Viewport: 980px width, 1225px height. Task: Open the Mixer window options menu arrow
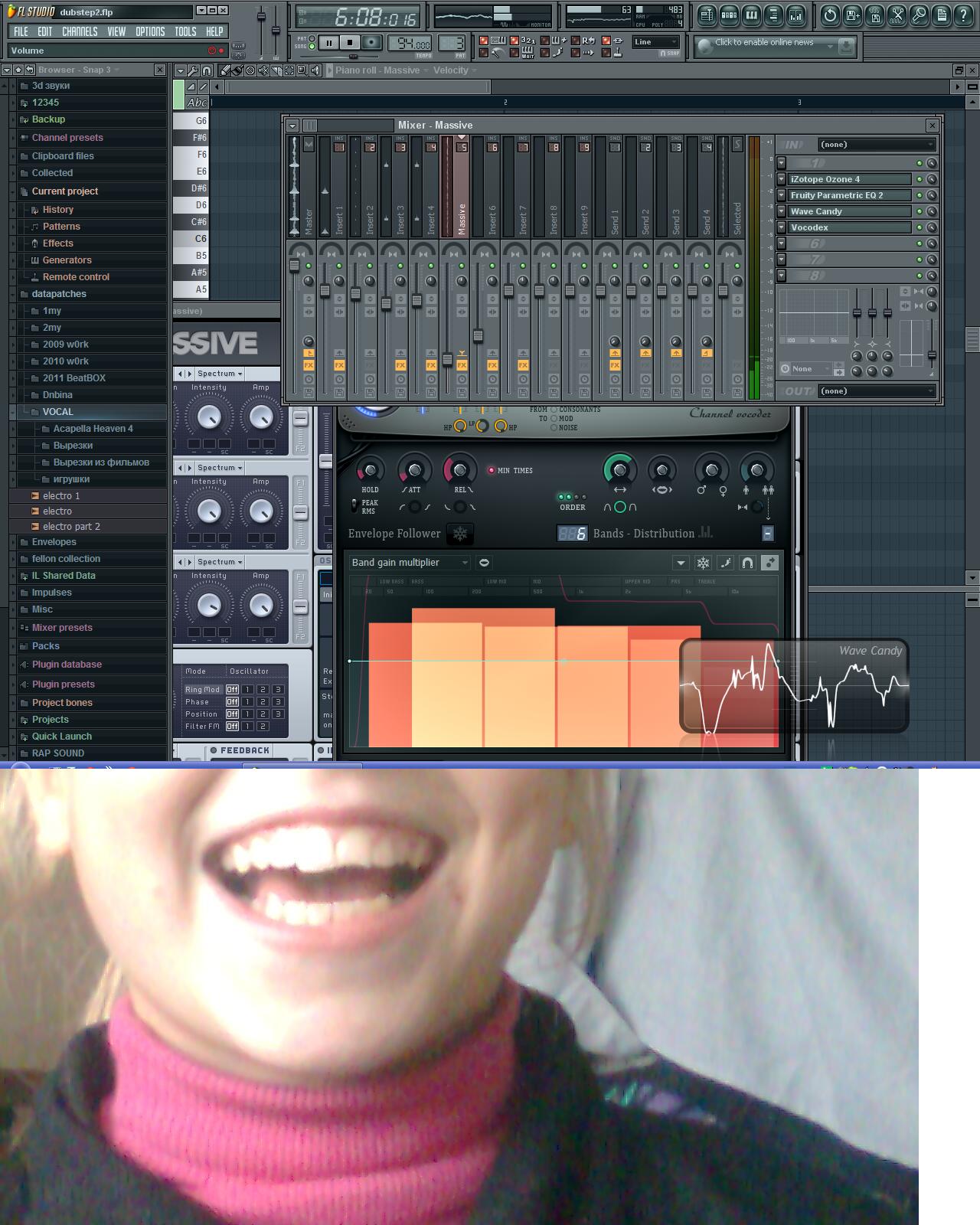click(292, 126)
